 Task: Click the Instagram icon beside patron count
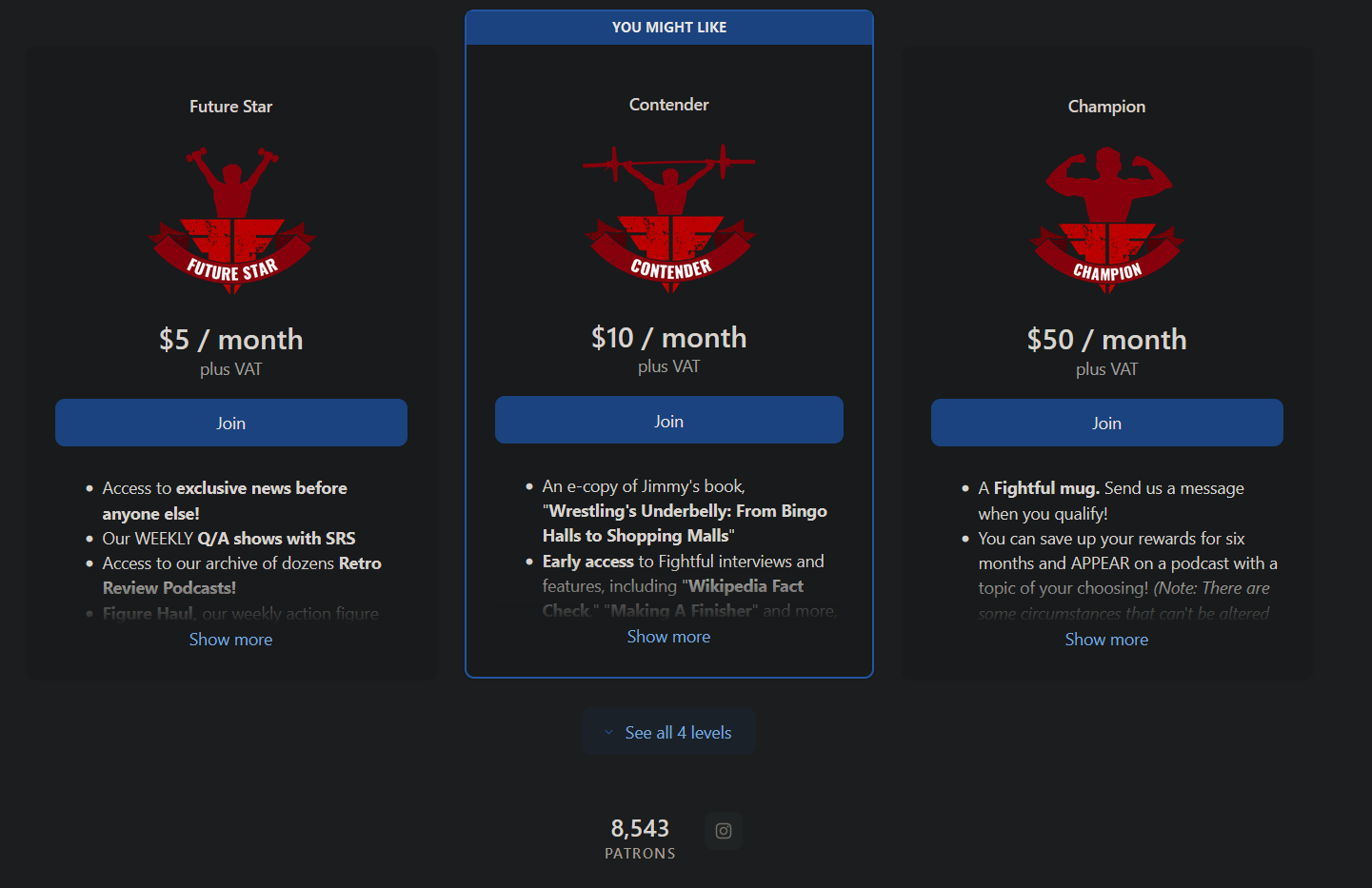(x=724, y=831)
